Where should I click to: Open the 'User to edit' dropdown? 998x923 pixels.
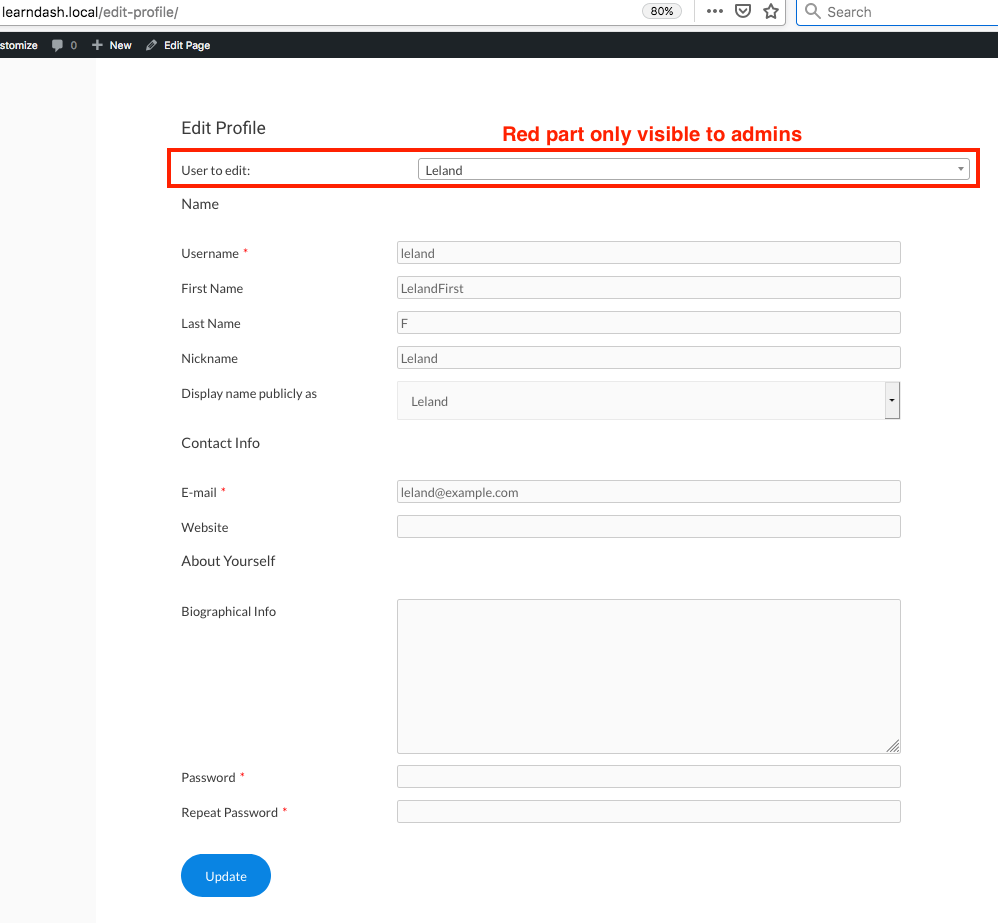[x=693, y=170]
